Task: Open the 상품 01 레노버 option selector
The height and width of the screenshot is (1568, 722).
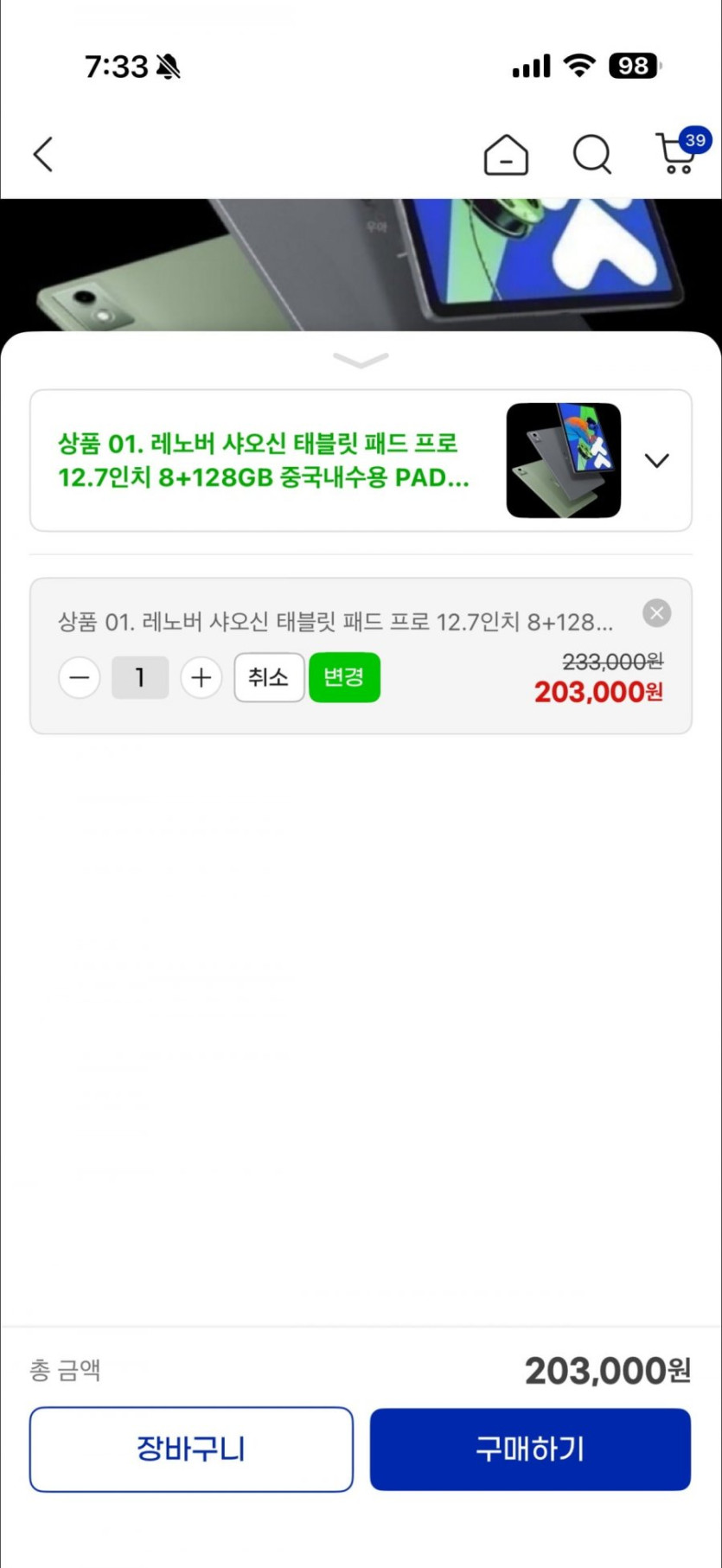Action: click(x=361, y=460)
